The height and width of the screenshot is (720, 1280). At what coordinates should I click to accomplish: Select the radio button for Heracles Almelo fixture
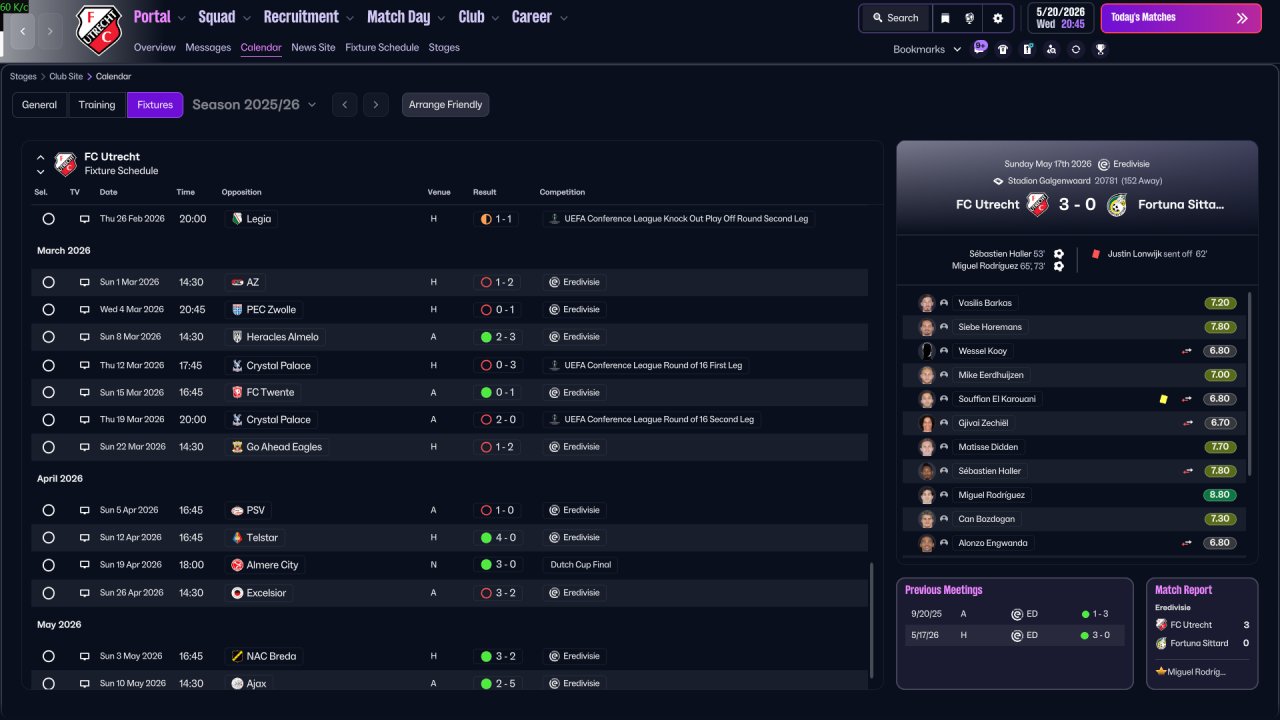[x=48, y=337]
